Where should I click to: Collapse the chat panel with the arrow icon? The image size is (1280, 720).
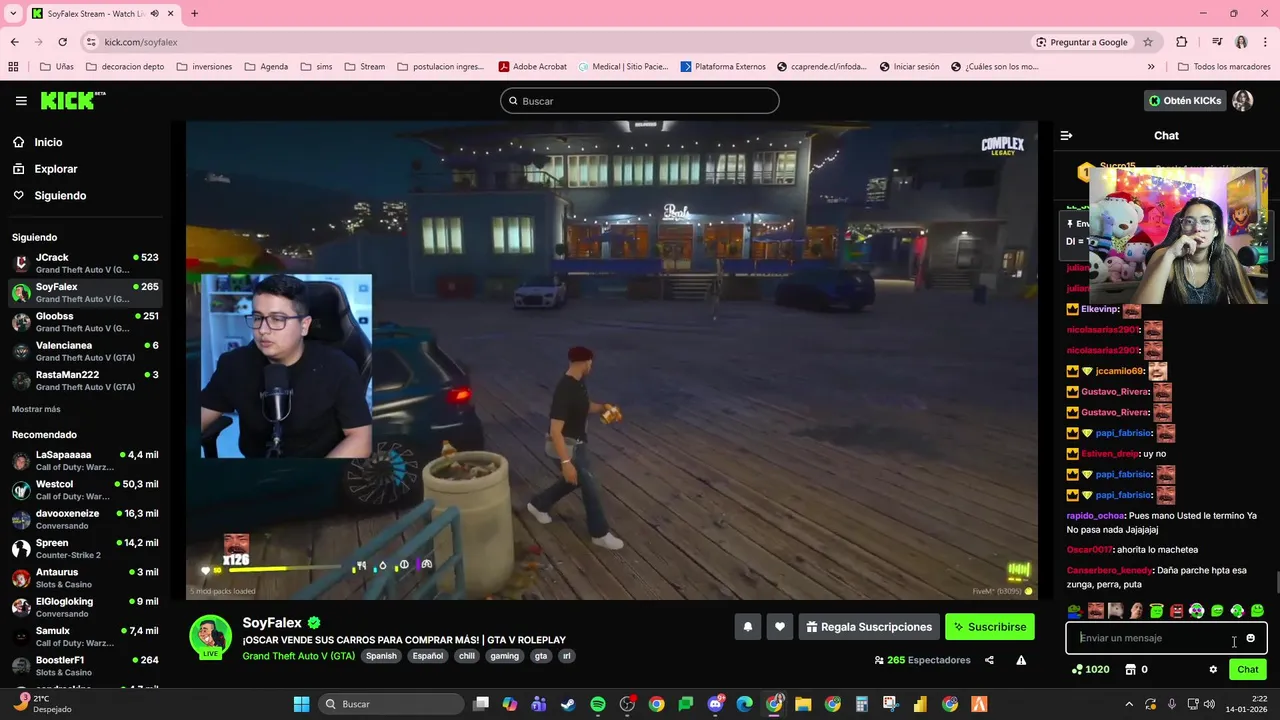pos(1066,135)
